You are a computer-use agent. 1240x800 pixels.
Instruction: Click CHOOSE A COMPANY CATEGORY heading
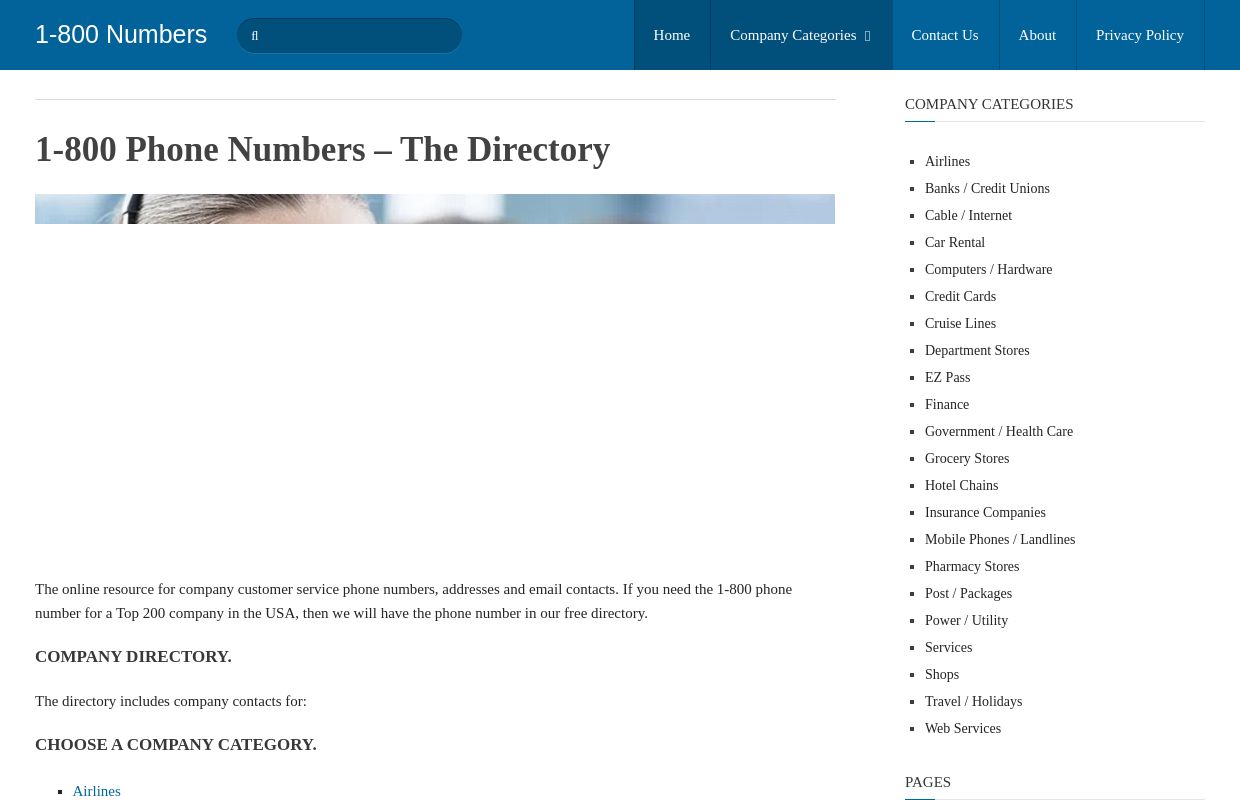point(176,745)
